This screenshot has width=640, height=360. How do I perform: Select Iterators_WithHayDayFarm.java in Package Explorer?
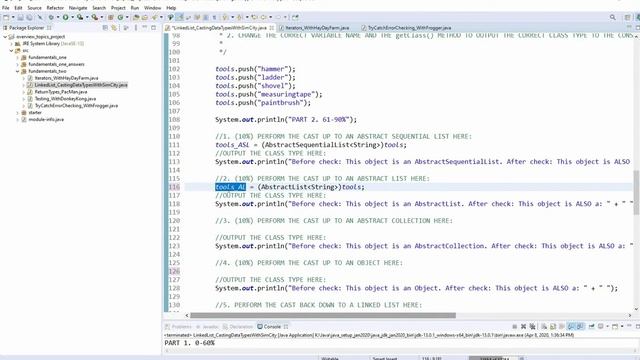pos(66,78)
